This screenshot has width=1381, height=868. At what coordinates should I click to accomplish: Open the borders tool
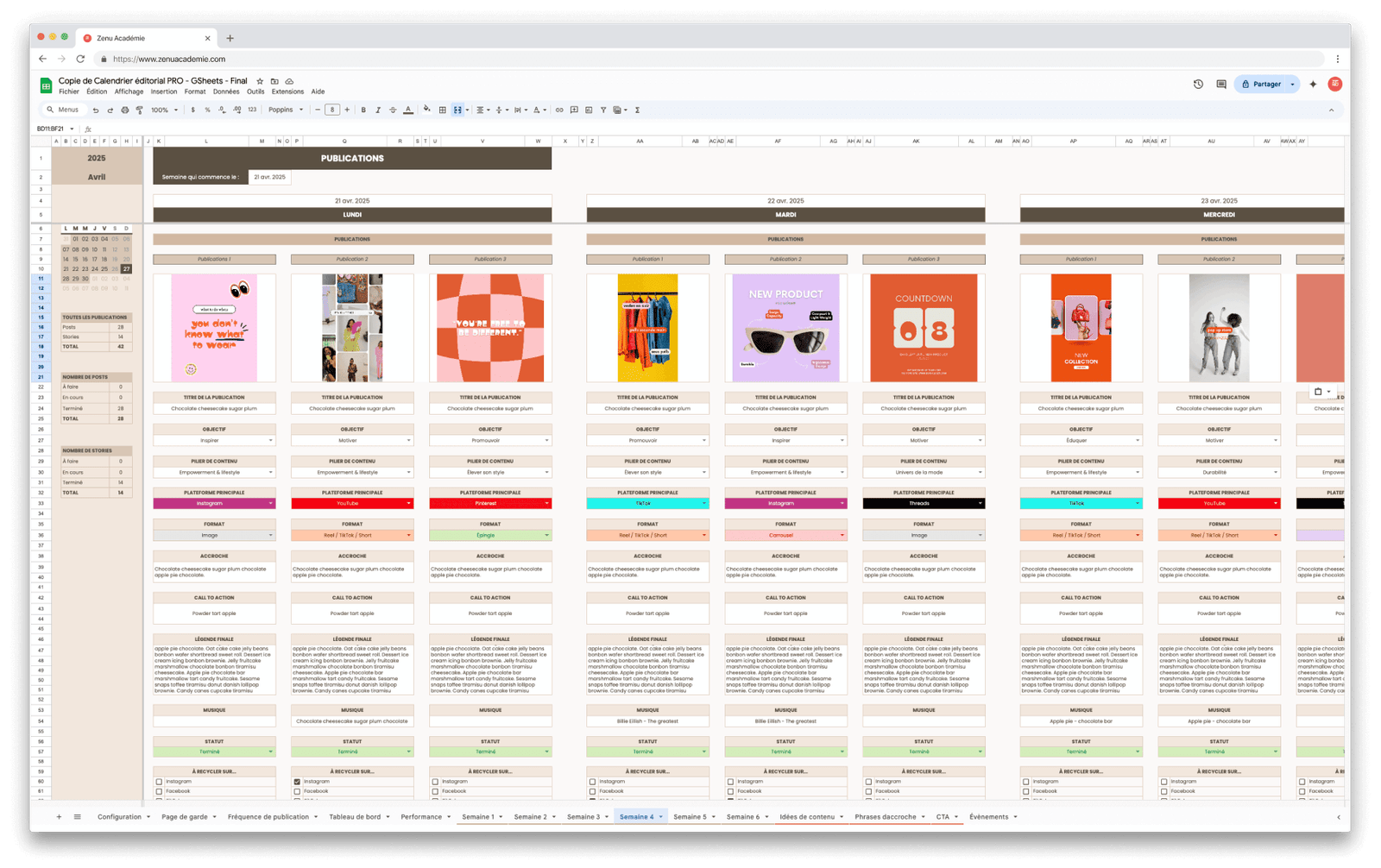[x=443, y=110]
